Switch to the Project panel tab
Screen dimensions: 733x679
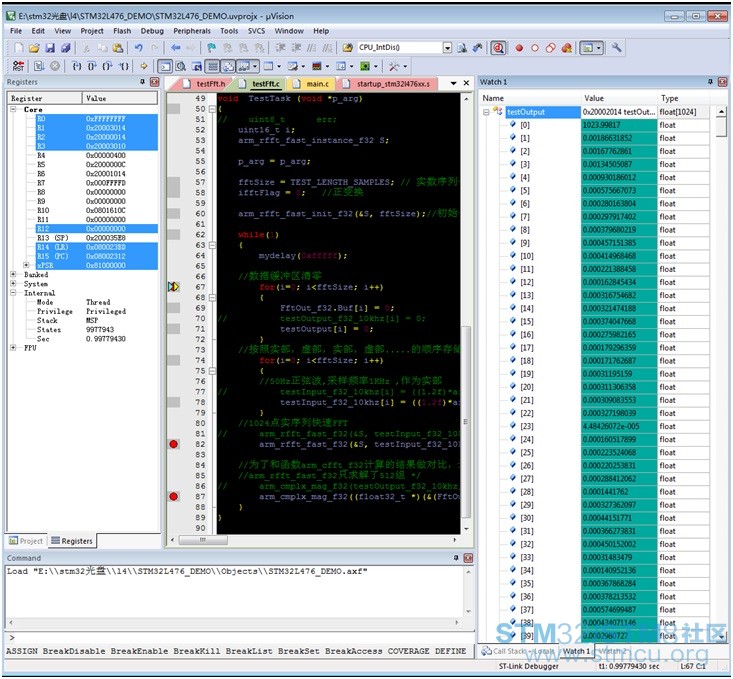[x=26, y=541]
